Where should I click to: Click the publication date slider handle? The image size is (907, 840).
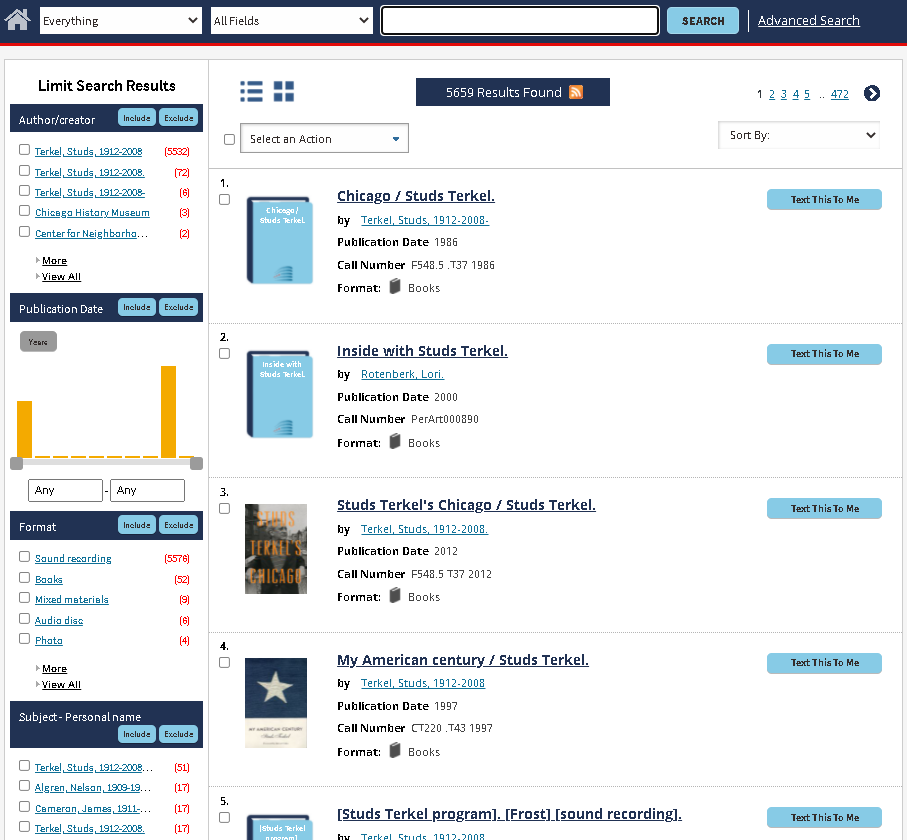15,463
